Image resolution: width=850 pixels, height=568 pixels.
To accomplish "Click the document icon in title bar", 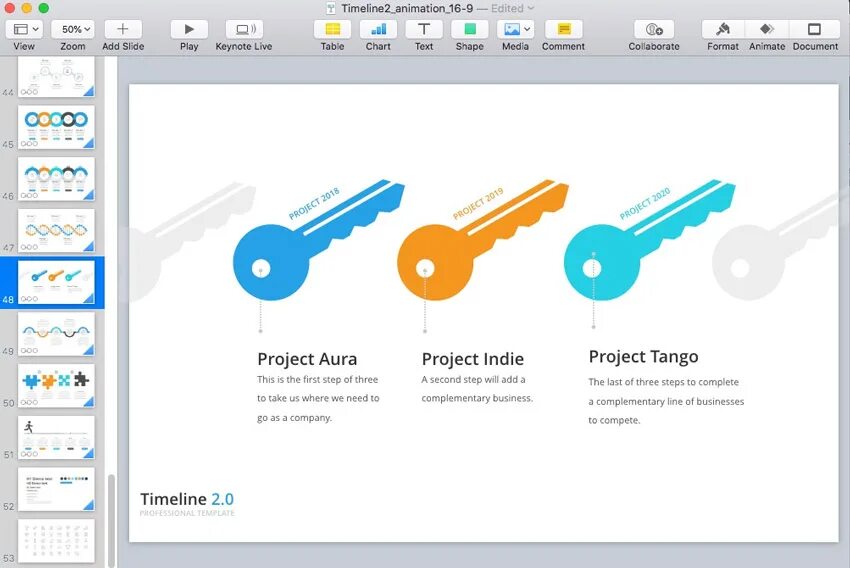I will 330,8.
